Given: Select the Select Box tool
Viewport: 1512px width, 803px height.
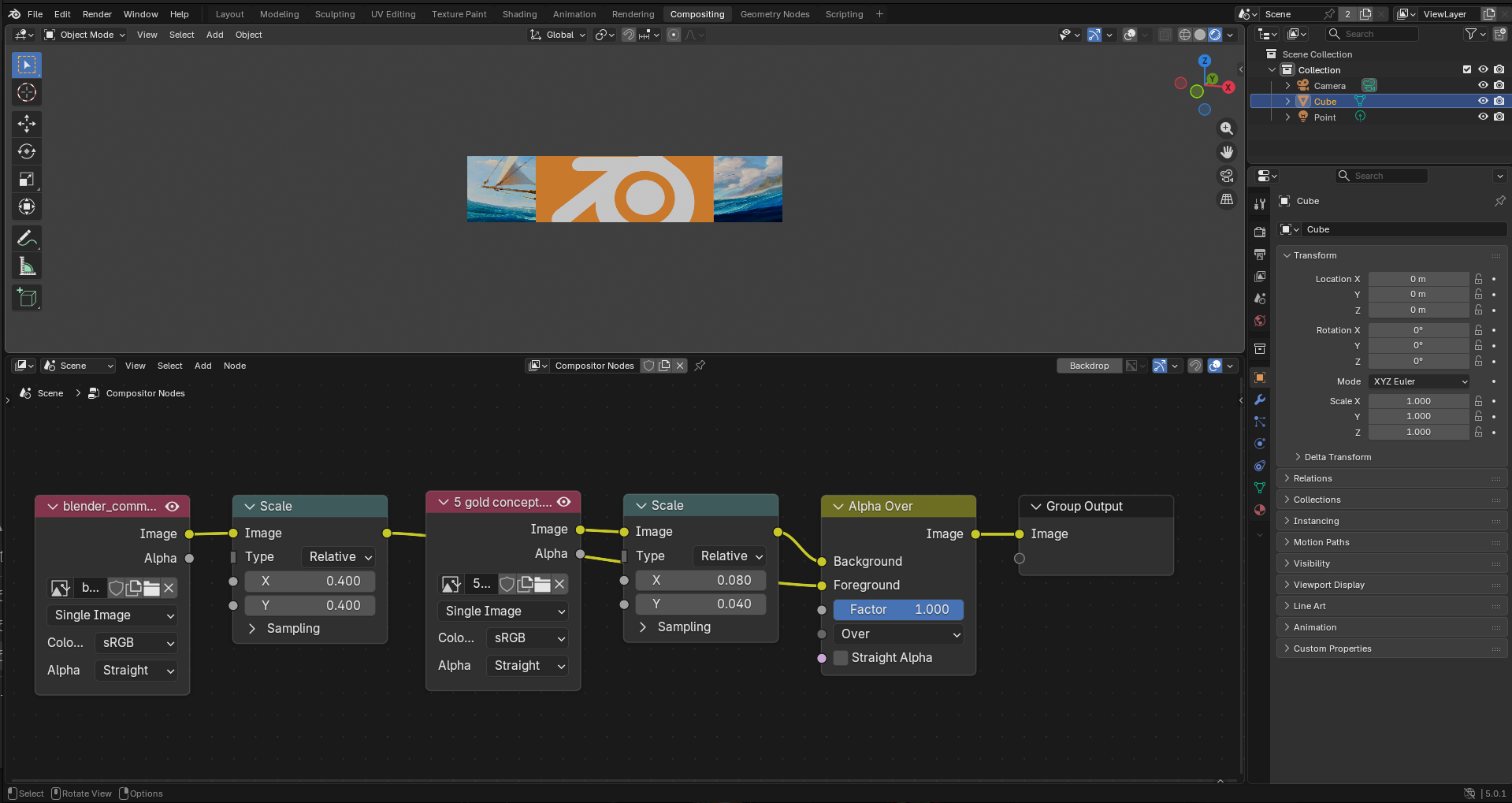Looking at the screenshot, I should point(27,65).
